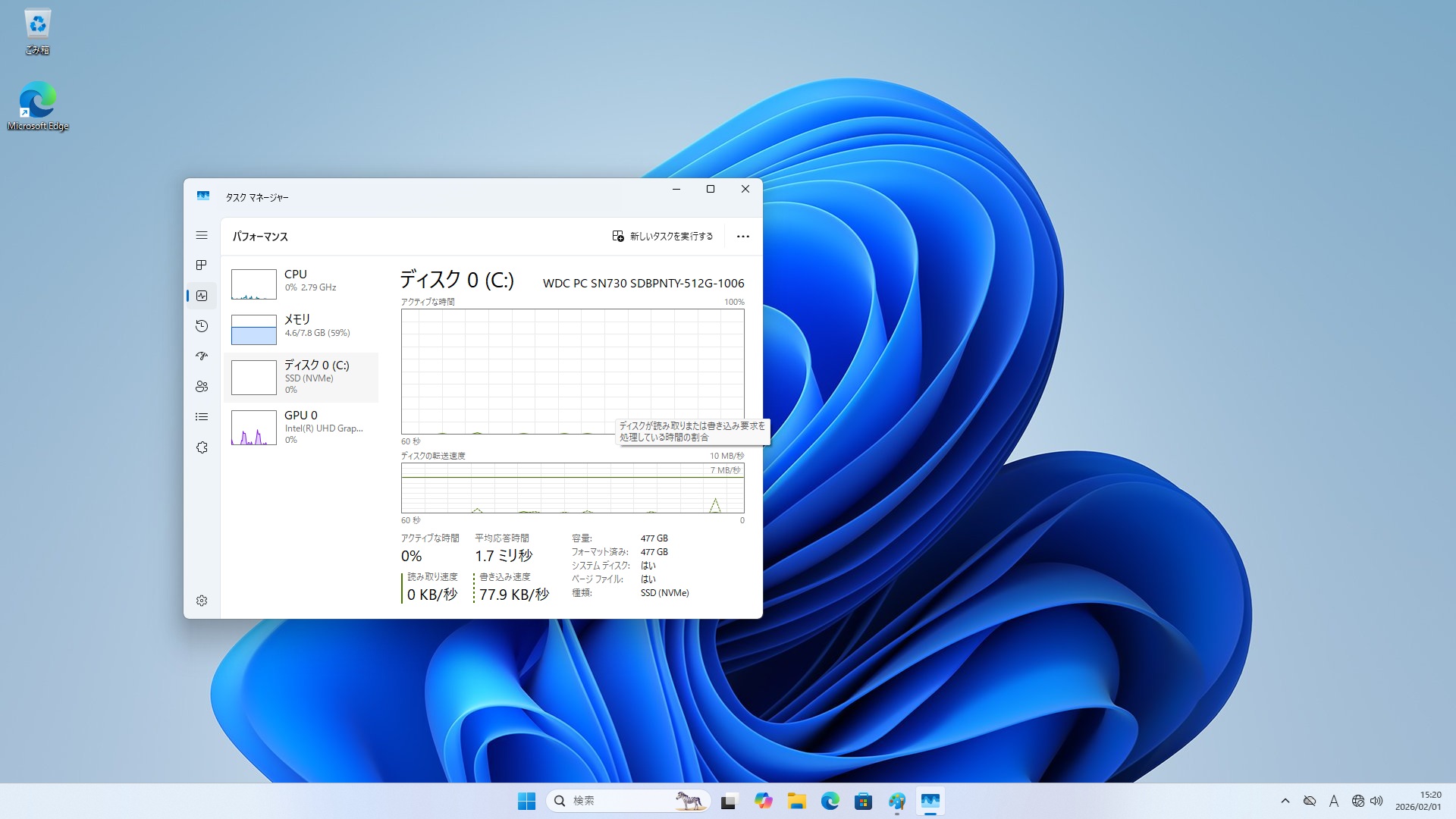Open the Processes page icon in sidebar
This screenshot has width=1456, height=819.
[202, 265]
